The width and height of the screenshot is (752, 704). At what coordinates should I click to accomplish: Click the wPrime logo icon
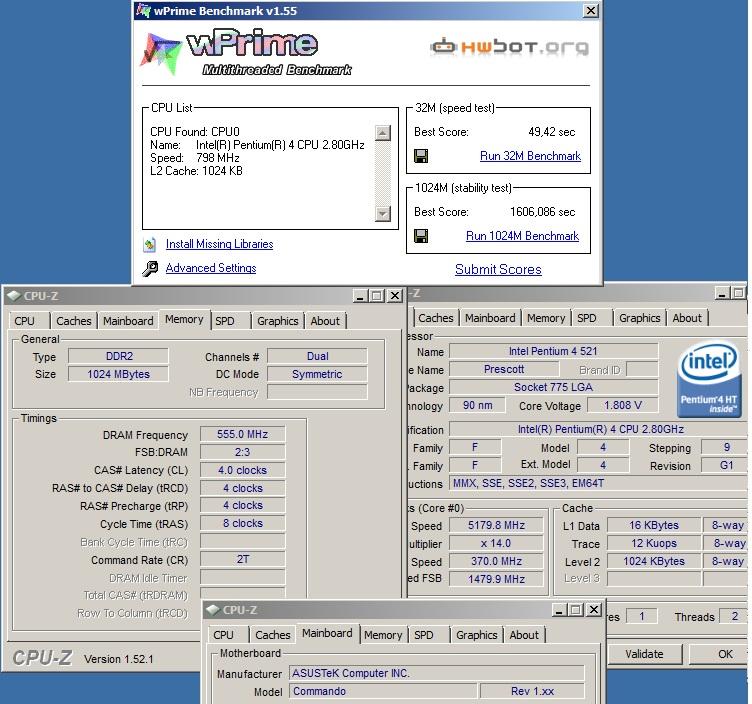(x=161, y=53)
